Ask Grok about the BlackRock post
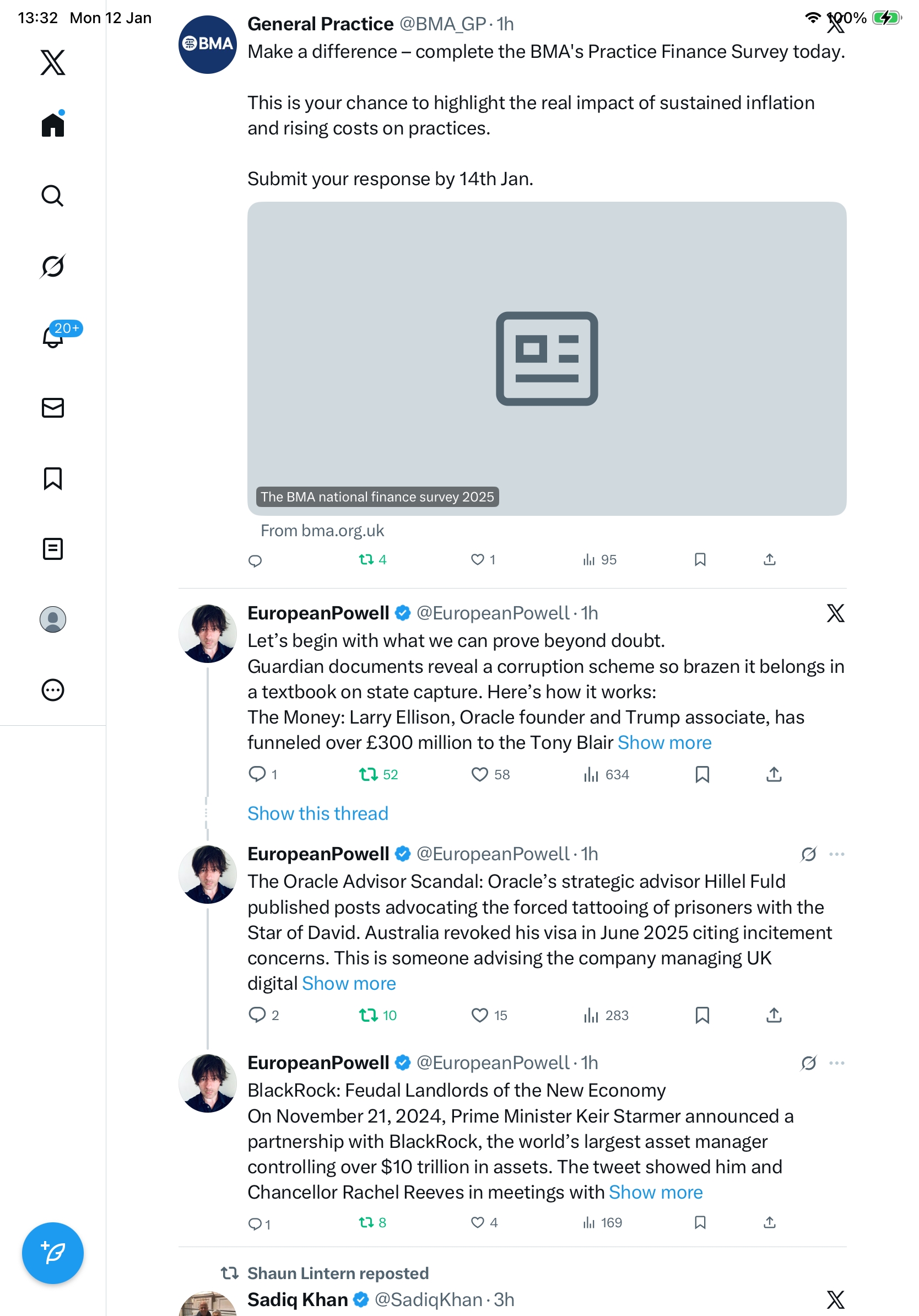The image size is (919, 1316). coord(808,1062)
